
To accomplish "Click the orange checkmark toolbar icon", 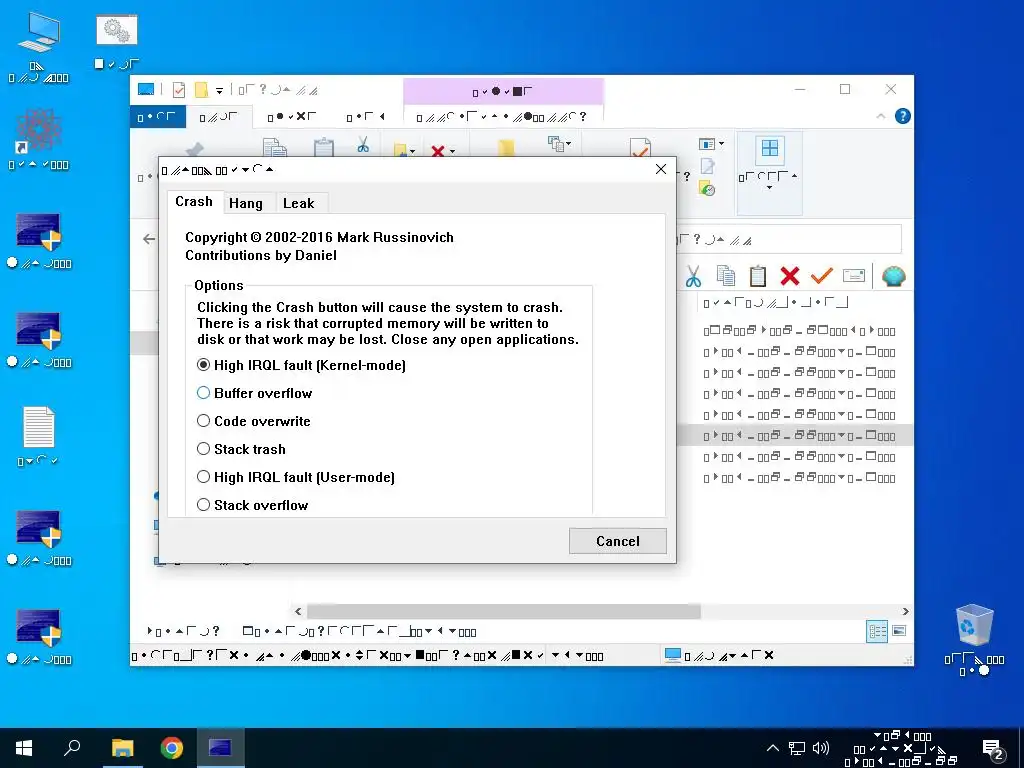I will click(822, 276).
